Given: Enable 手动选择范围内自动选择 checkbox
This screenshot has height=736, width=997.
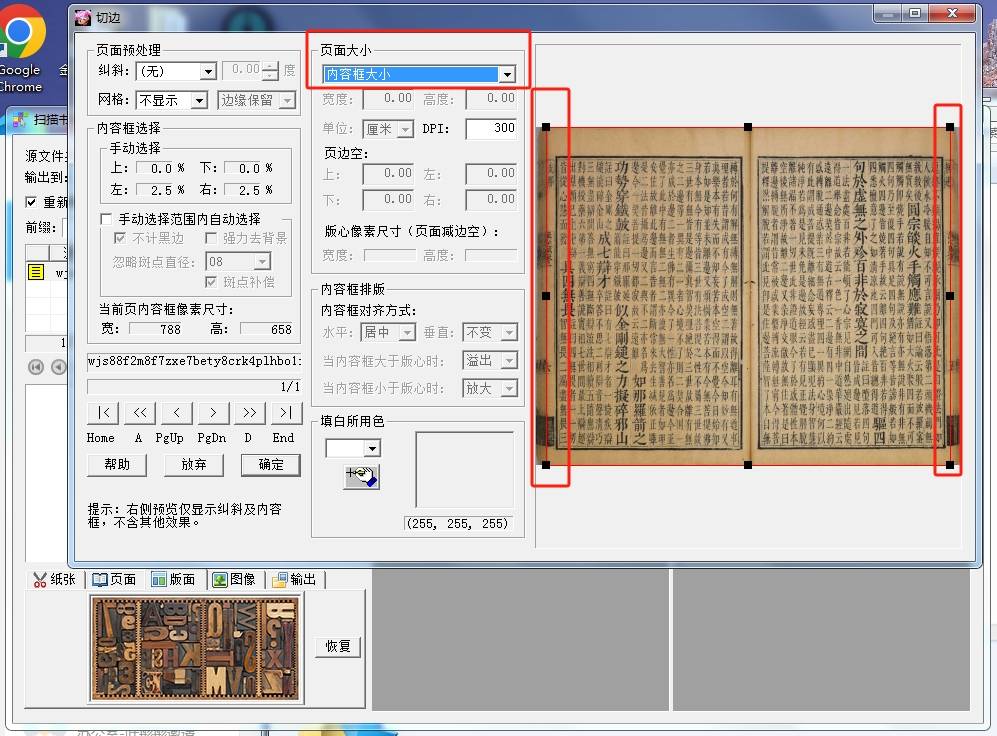Looking at the screenshot, I should click(x=107, y=219).
